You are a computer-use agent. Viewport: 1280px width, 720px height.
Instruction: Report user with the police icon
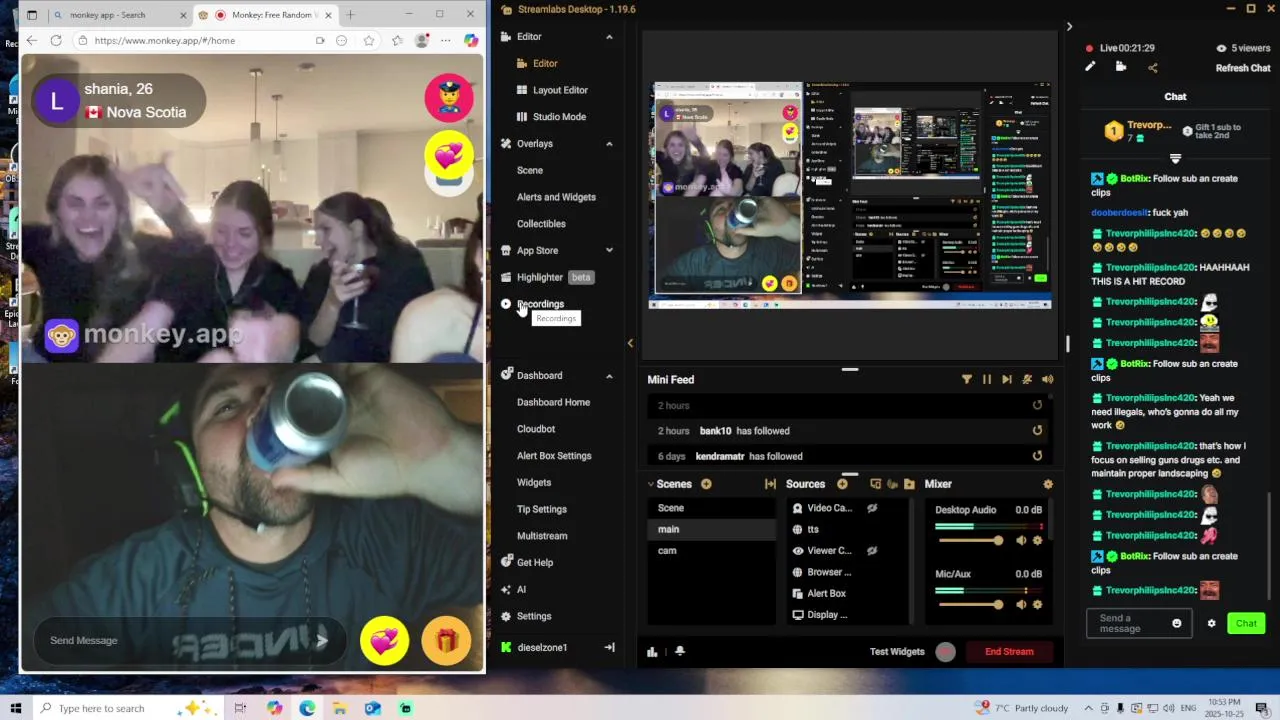449,97
